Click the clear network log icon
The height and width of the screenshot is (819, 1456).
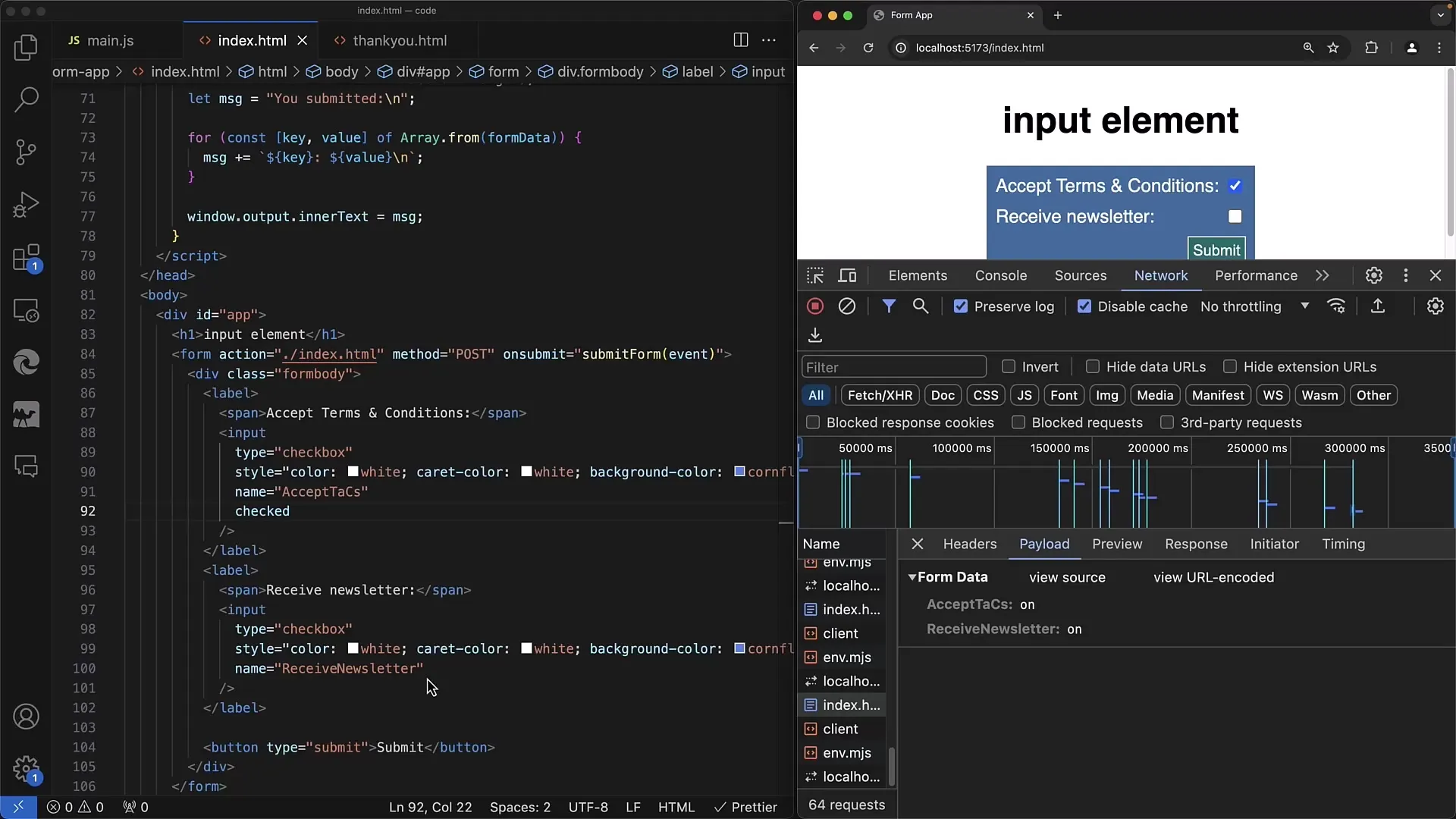click(847, 306)
